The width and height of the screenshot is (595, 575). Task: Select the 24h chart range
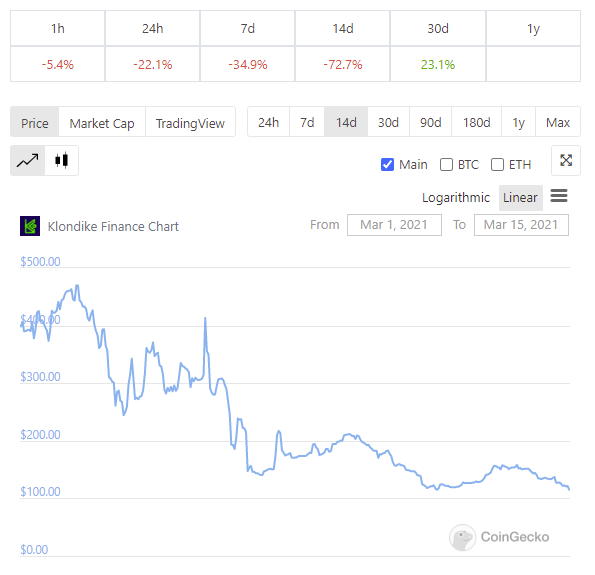click(x=269, y=122)
